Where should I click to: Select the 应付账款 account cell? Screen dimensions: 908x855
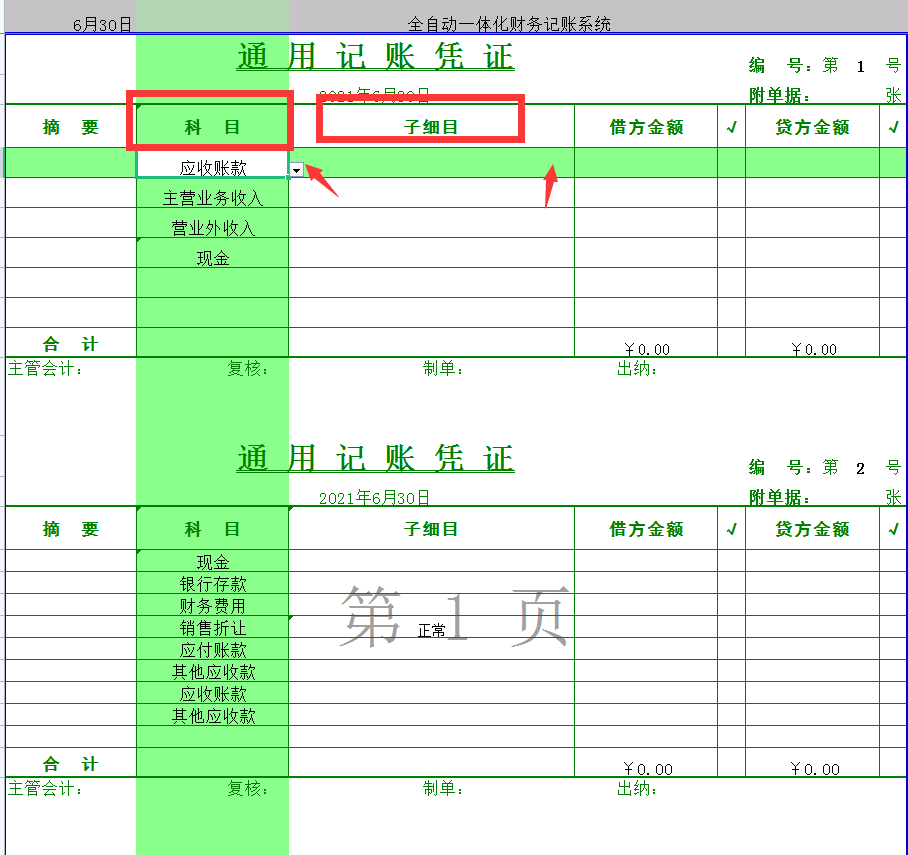click(212, 647)
